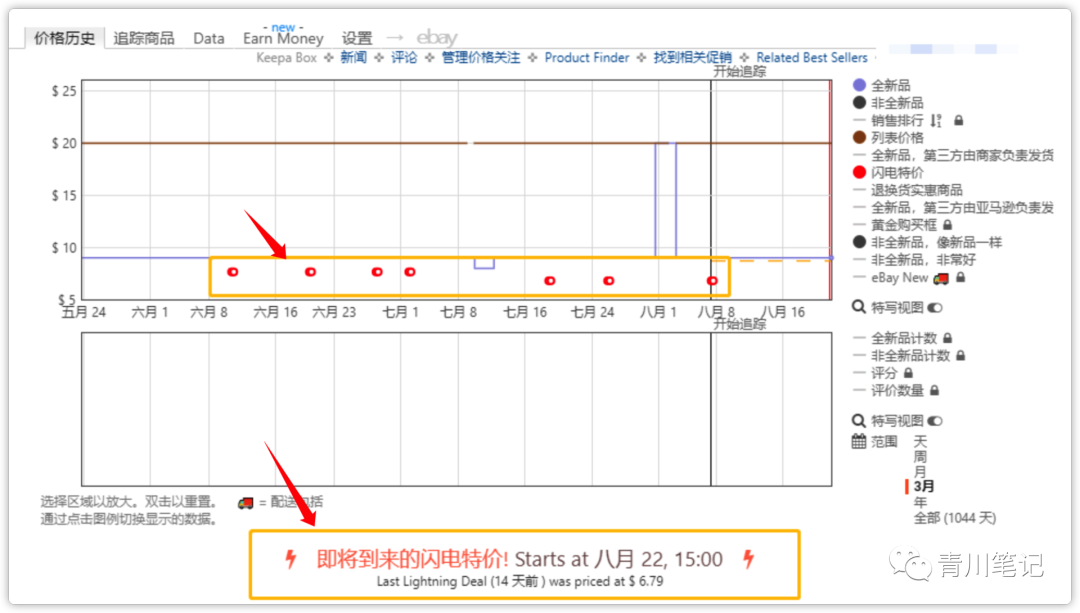The height and width of the screenshot is (613, 1080).
Task: Toggle 评分 legend entry
Action: pos(884,373)
